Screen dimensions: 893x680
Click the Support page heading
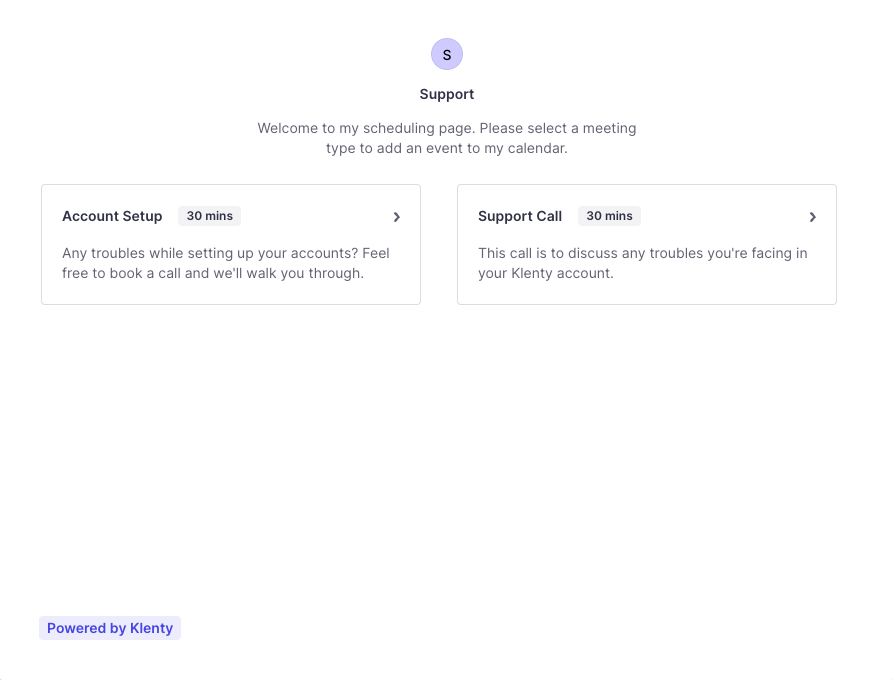pyautogui.click(x=447, y=94)
